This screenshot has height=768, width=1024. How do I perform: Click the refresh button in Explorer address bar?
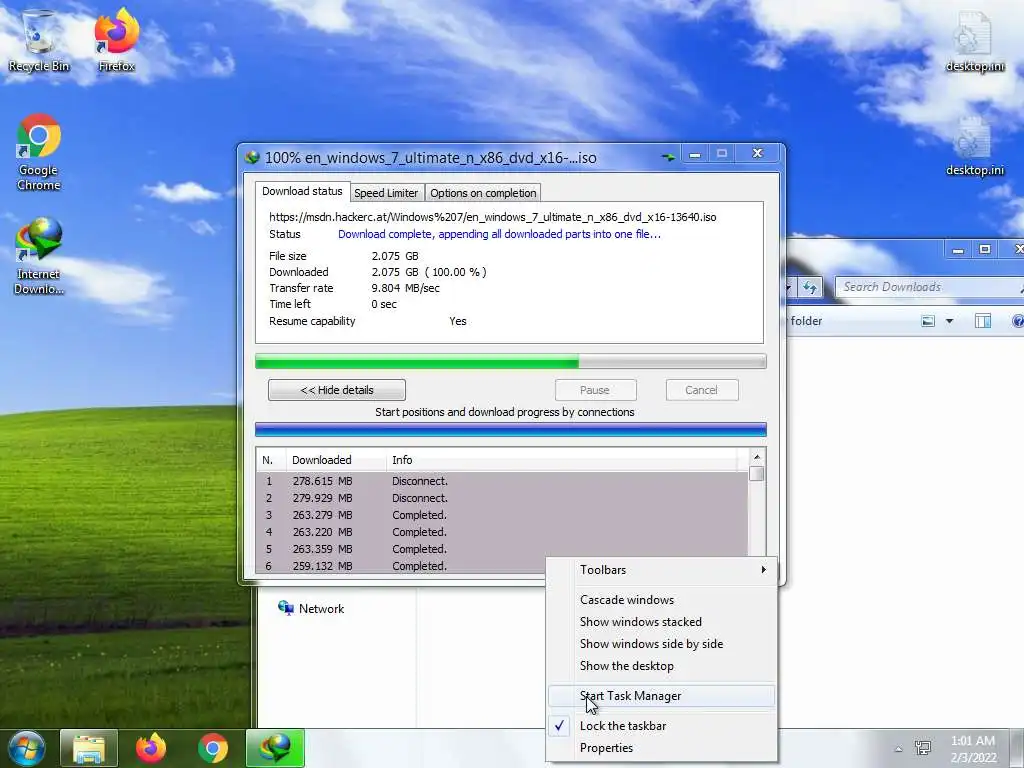(x=810, y=287)
